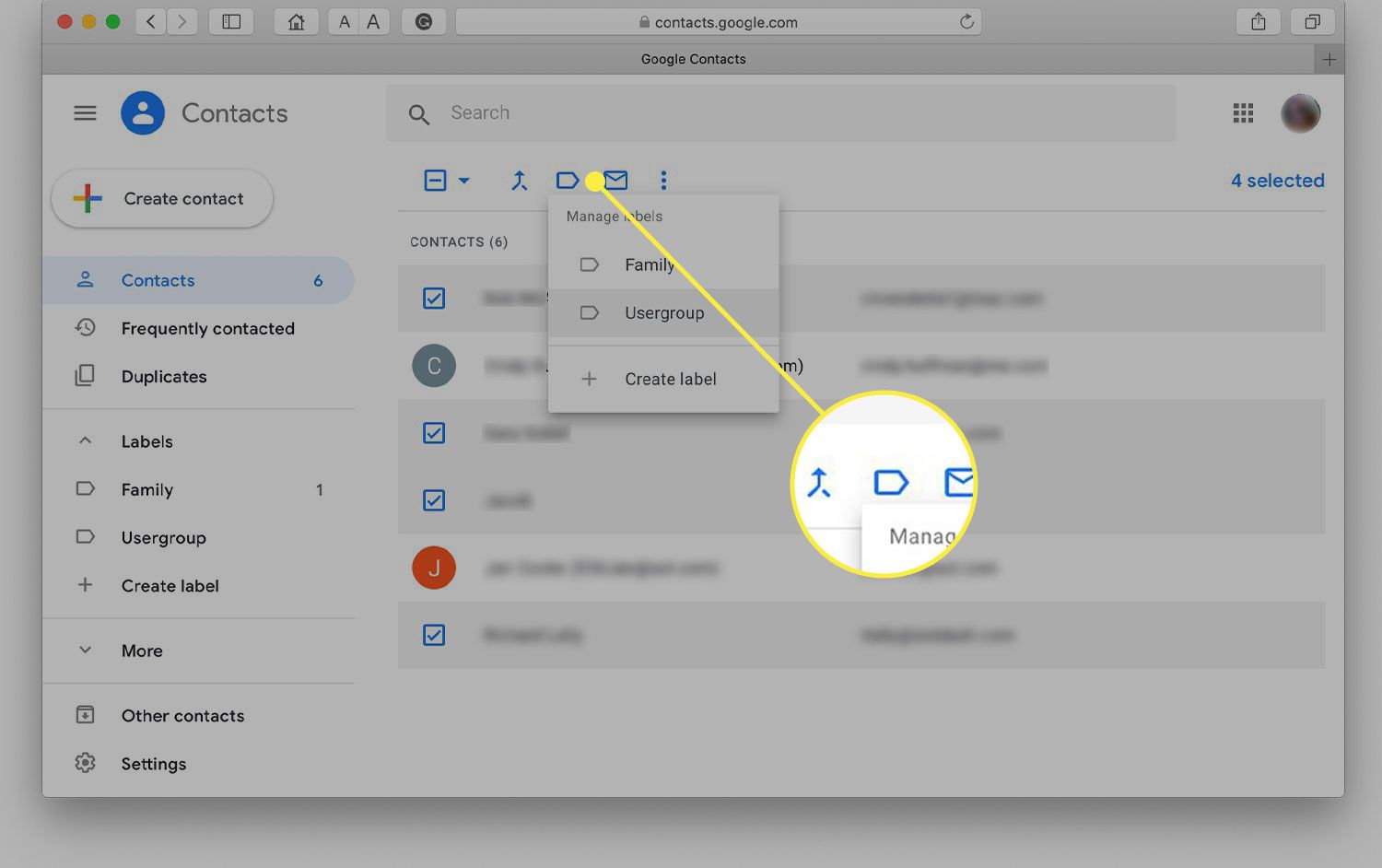Show all tabs overview button

tap(1313, 21)
